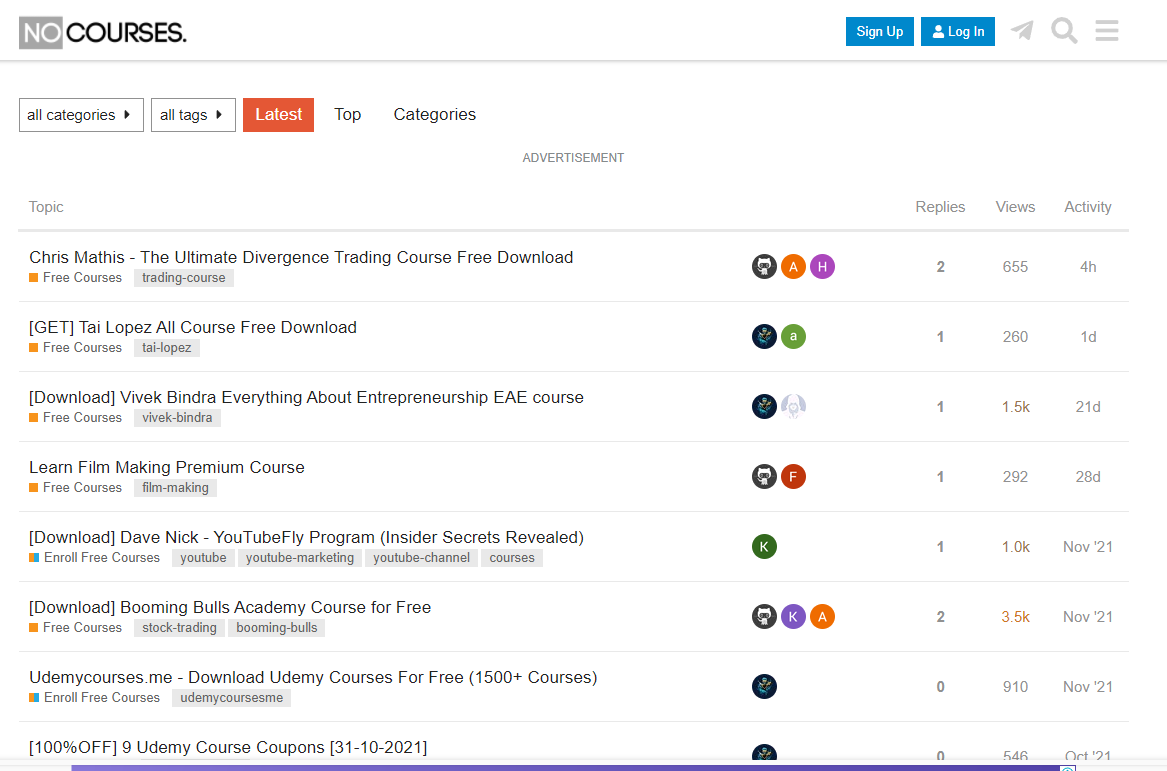
Task: Open Booming Bulls Academy Course topic
Action: click(x=230, y=607)
